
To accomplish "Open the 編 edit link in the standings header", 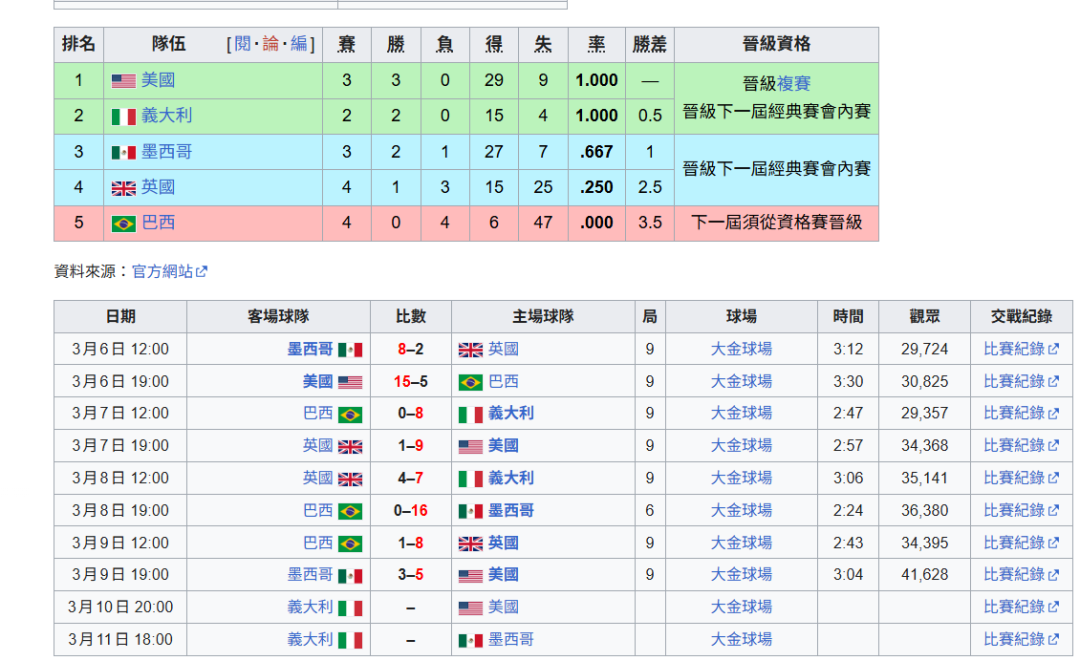I will click(298, 44).
